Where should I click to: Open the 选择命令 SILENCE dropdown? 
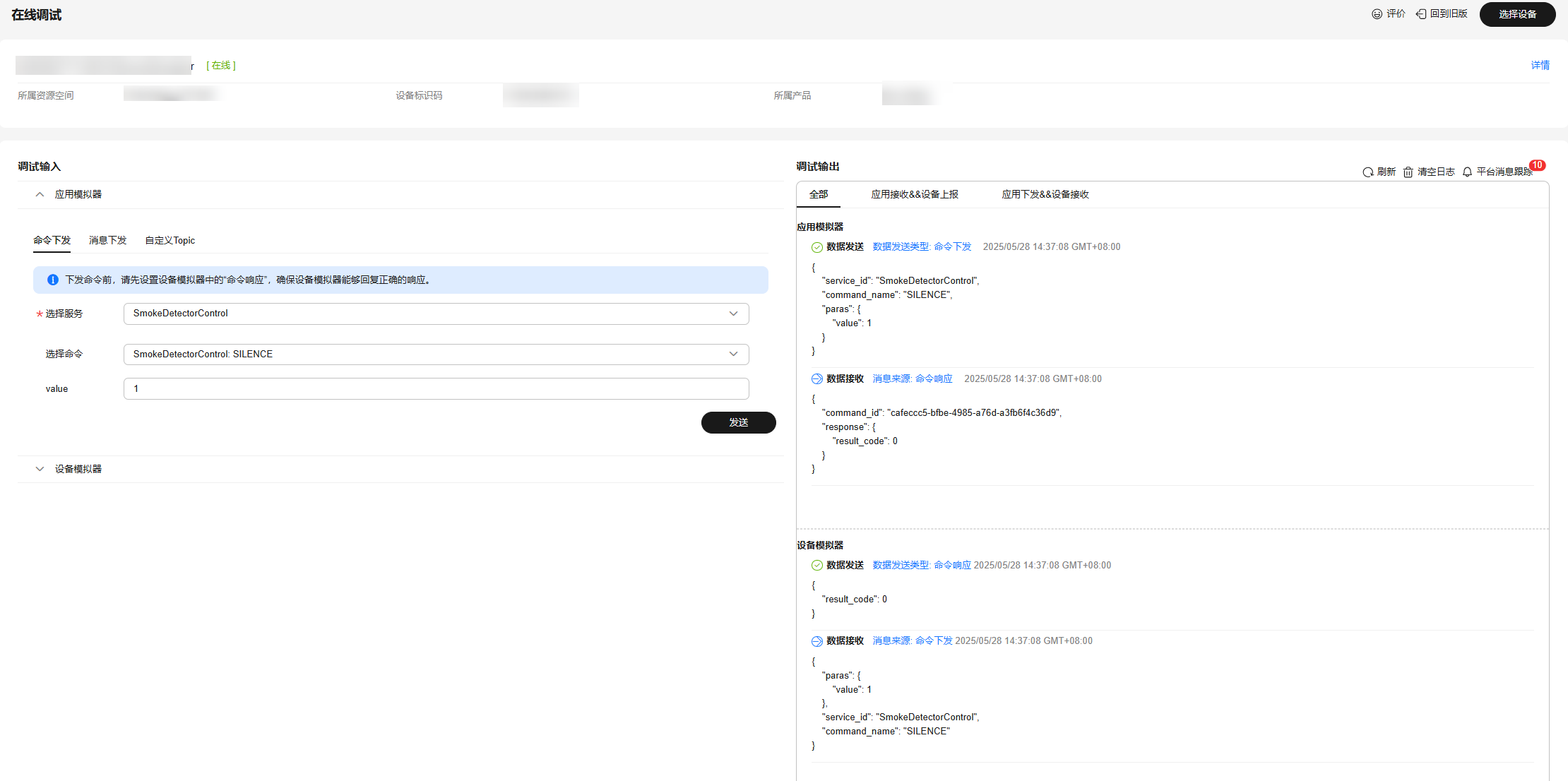point(436,354)
